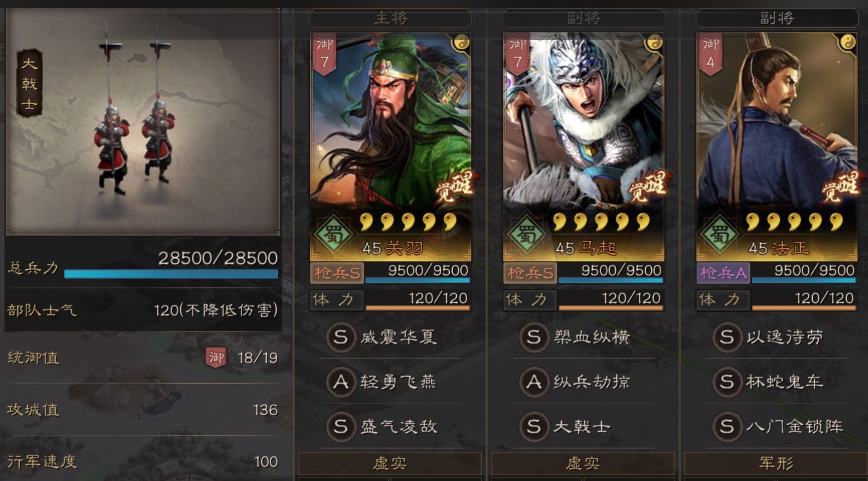Screen dimensions: 868x481
Task: Click the red 御 icon beside 统御值
Action: pyautogui.click(x=216, y=358)
